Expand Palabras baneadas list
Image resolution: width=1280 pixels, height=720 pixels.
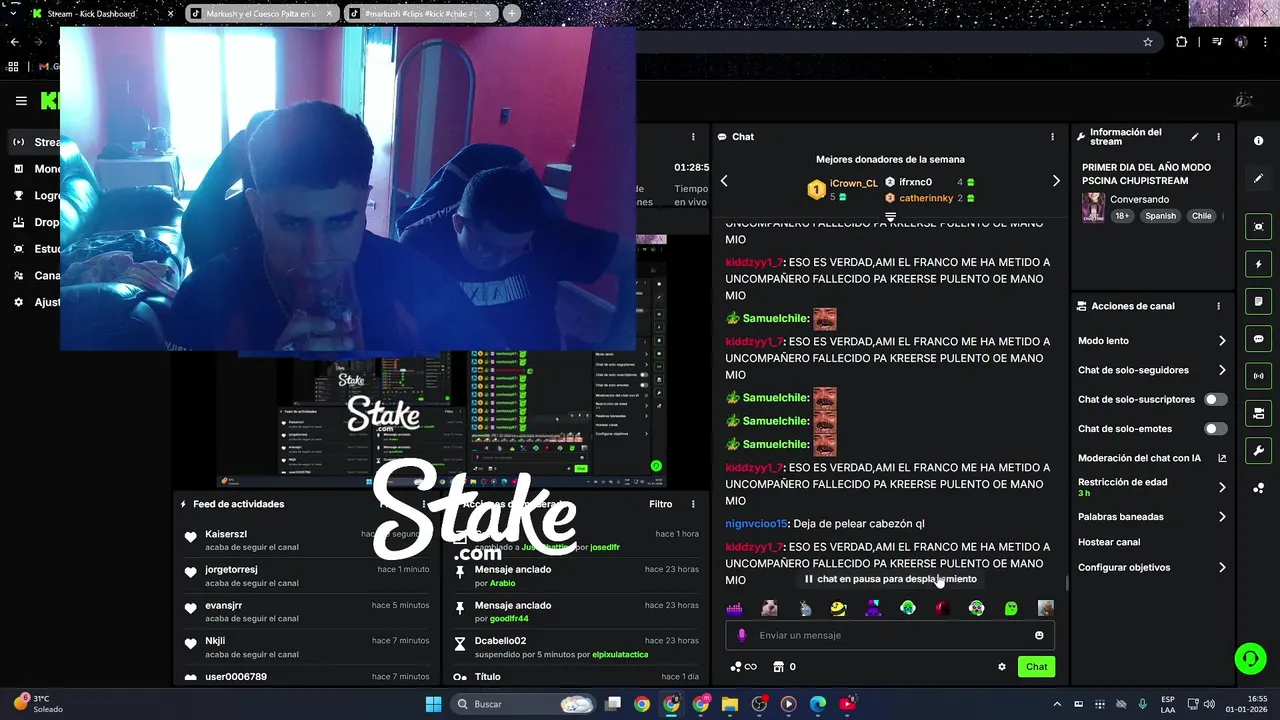[x=1222, y=517]
